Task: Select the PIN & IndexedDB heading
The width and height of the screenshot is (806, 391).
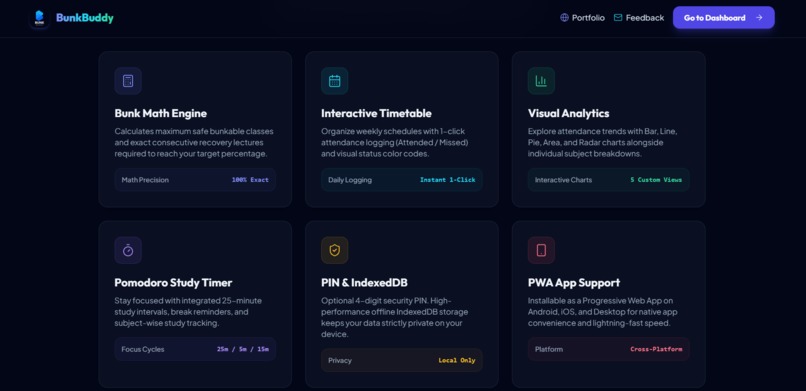Action: pyautogui.click(x=364, y=283)
